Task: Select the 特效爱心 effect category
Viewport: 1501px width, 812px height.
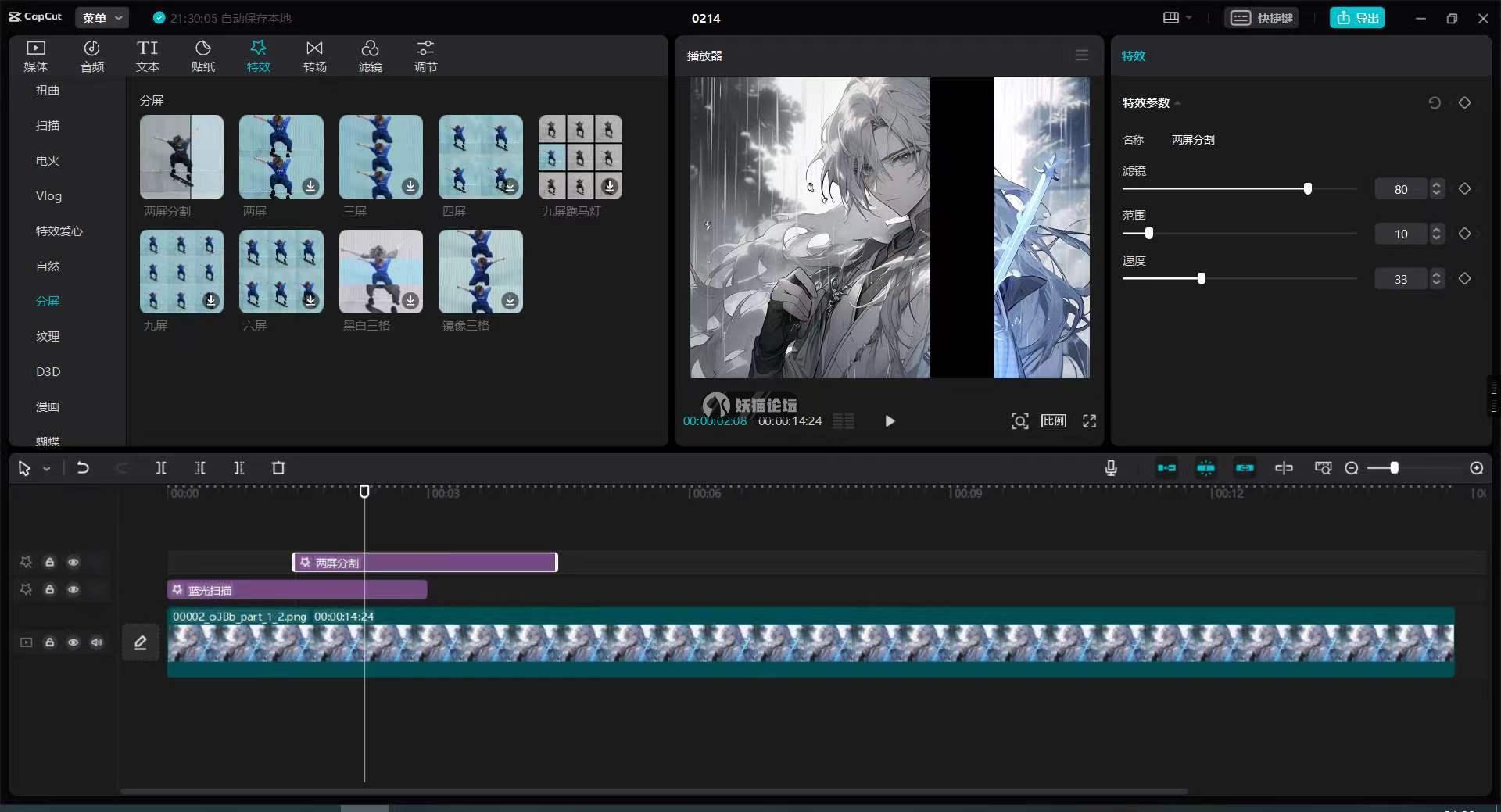Action: [x=59, y=231]
